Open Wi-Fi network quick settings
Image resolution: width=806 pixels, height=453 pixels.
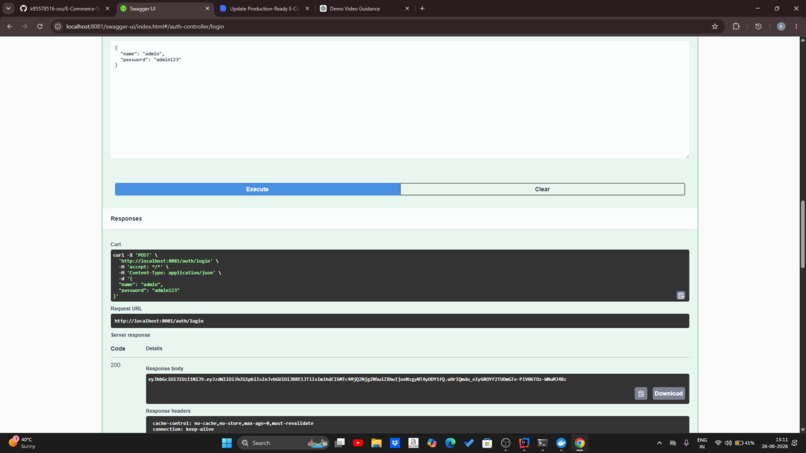(x=718, y=443)
